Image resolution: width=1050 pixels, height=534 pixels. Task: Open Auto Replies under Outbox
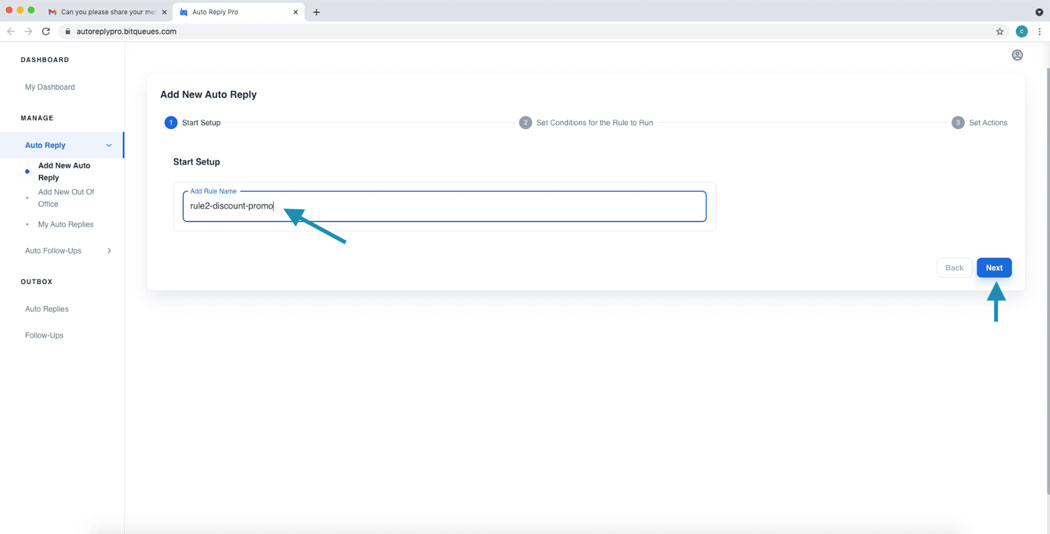pyautogui.click(x=46, y=309)
